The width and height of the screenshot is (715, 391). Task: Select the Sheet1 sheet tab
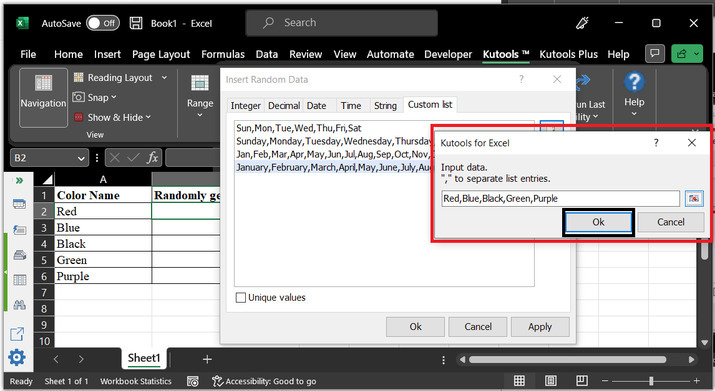[144, 358]
